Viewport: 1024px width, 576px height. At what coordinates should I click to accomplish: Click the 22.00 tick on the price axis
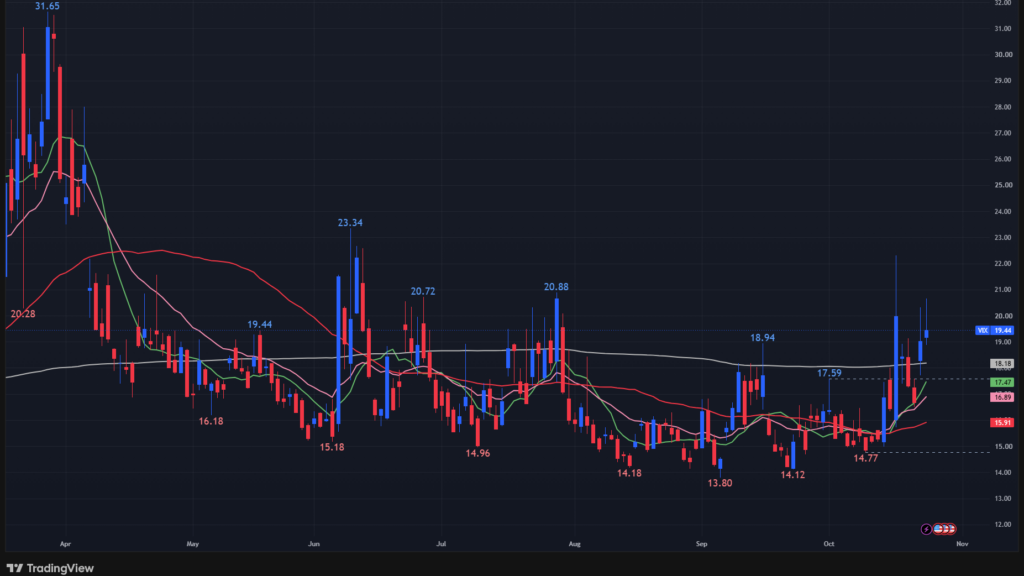pos(1003,264)
